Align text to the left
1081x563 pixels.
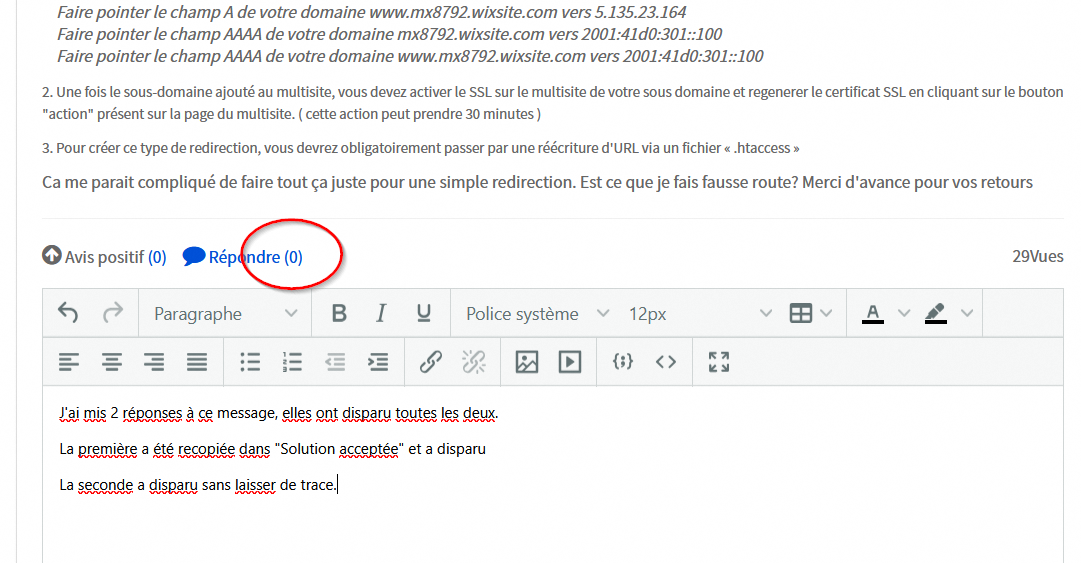coord(68,362)
